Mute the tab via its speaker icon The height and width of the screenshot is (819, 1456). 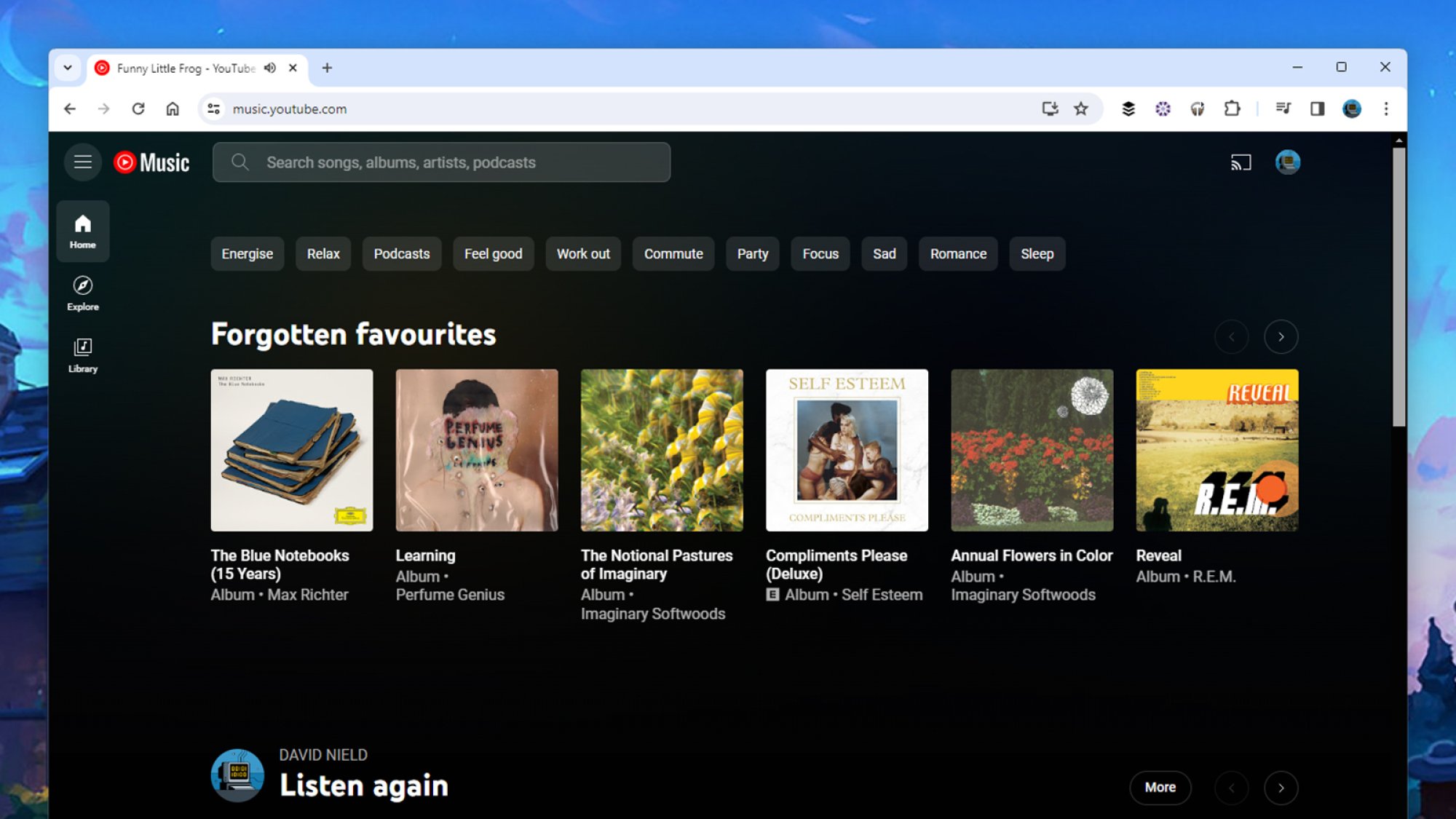[x=270, y=68]
